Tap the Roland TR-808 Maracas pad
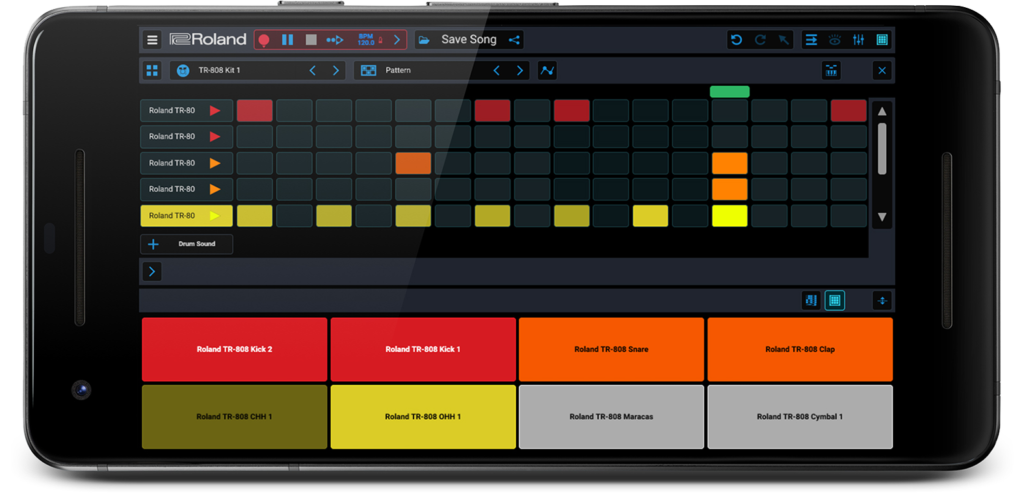This screenshot has height=494, width=1024. (611, 417)
